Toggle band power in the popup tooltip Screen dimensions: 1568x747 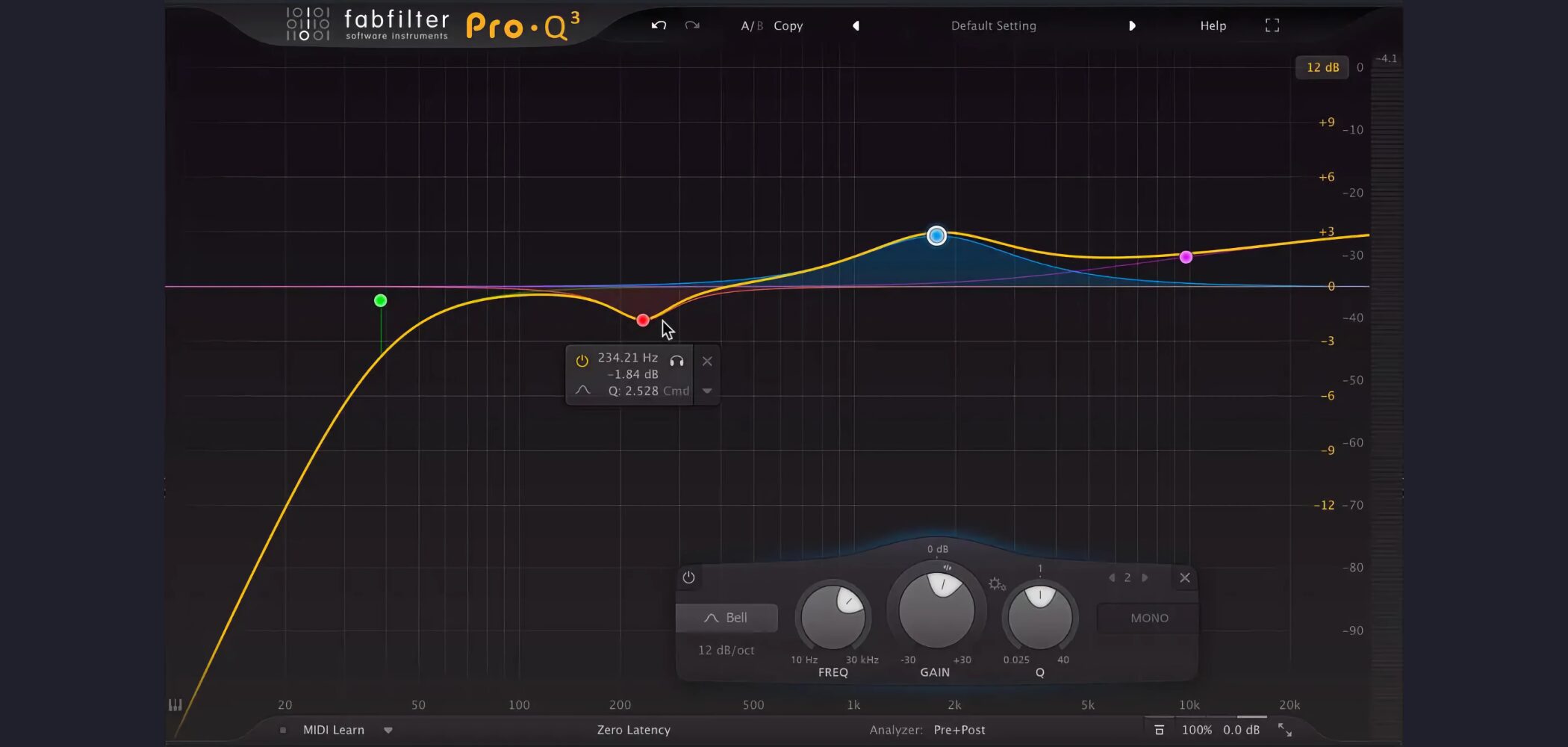[x=582, y=361]
